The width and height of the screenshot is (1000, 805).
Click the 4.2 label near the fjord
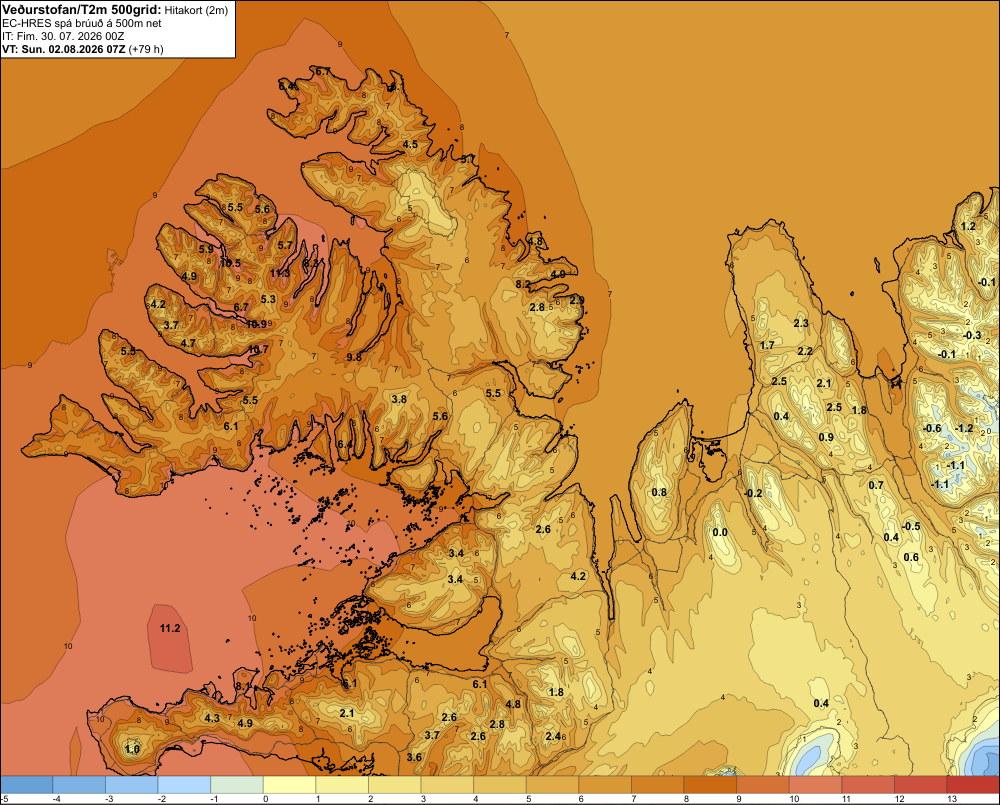coord(578,576)
